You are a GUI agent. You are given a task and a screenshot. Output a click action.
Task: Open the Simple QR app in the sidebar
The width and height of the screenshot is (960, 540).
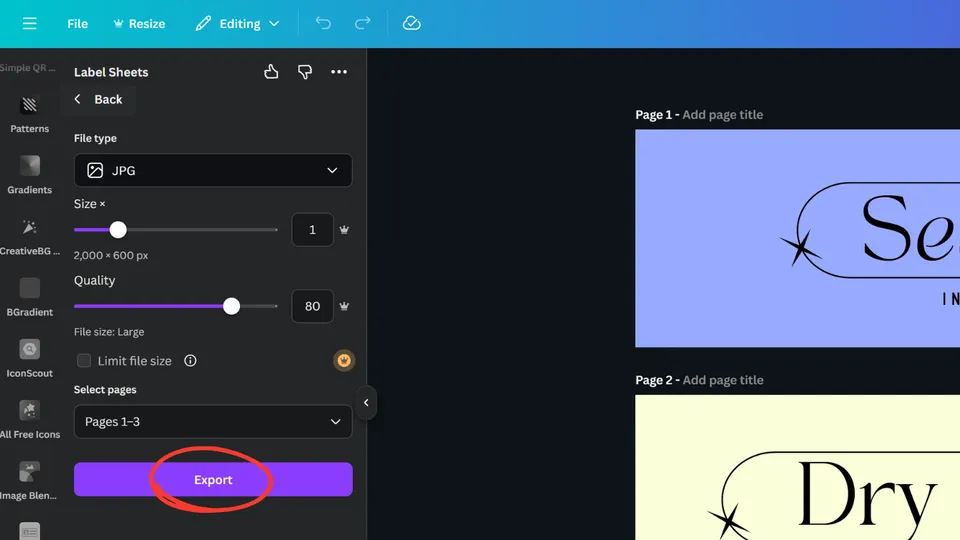(28, 67)
